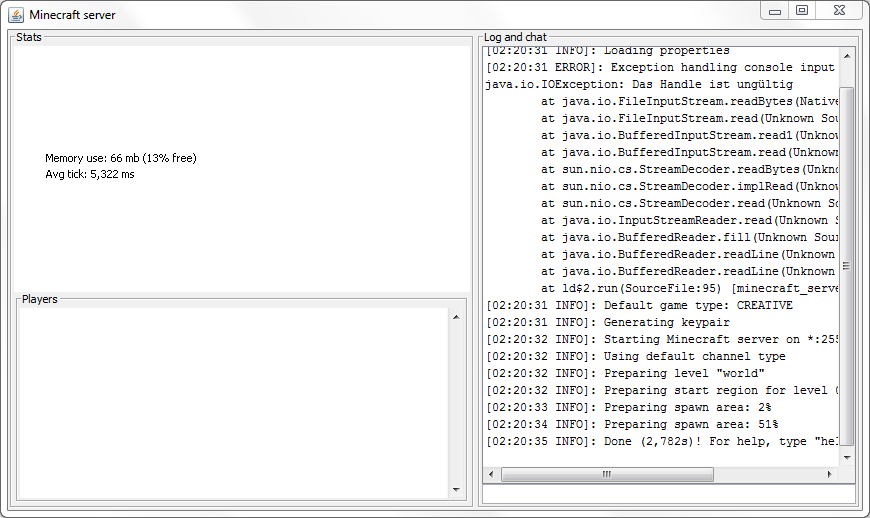The width and height of the screenshot is (870, 518).
Task: Click the 'java.io.BufferedInputStream.read1' stack trace line
Action: coord(689,135)
